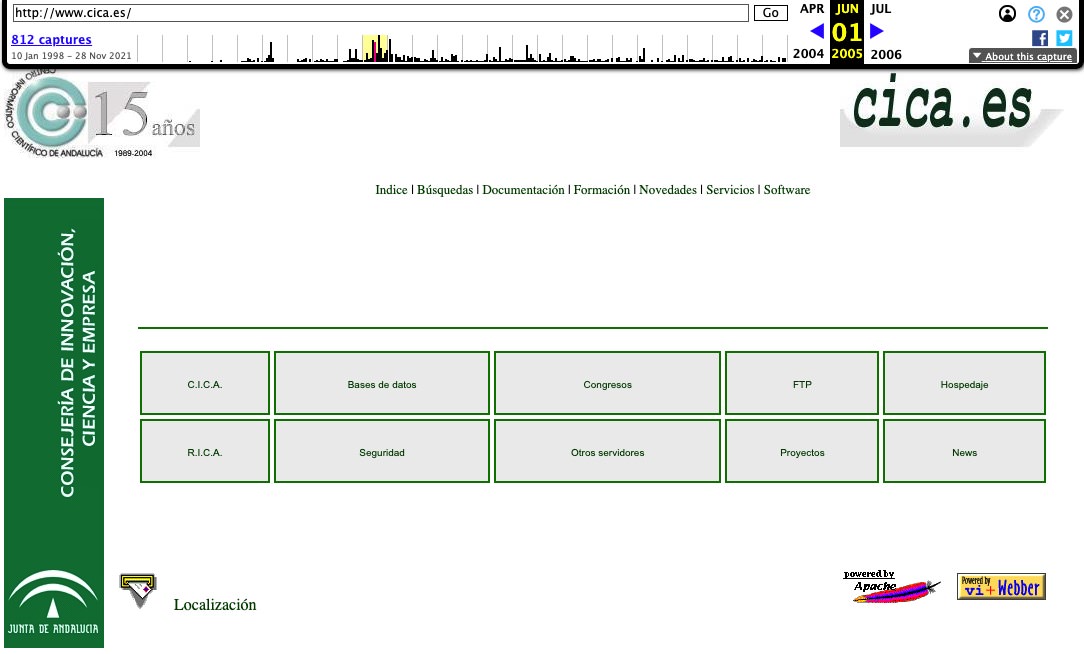Expand the About this capture dropdown

[1022, 57]
